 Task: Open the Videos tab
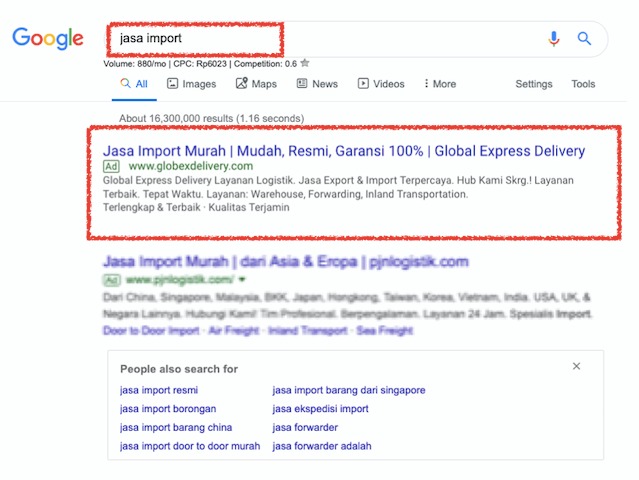point(381,84)
